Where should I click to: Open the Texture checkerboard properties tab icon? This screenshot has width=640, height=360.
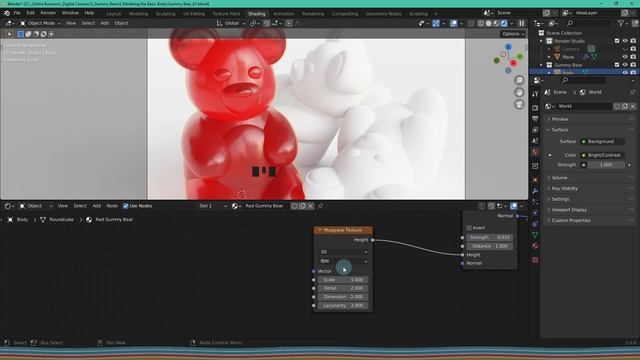pyautogui.click(x=535, y=260)
